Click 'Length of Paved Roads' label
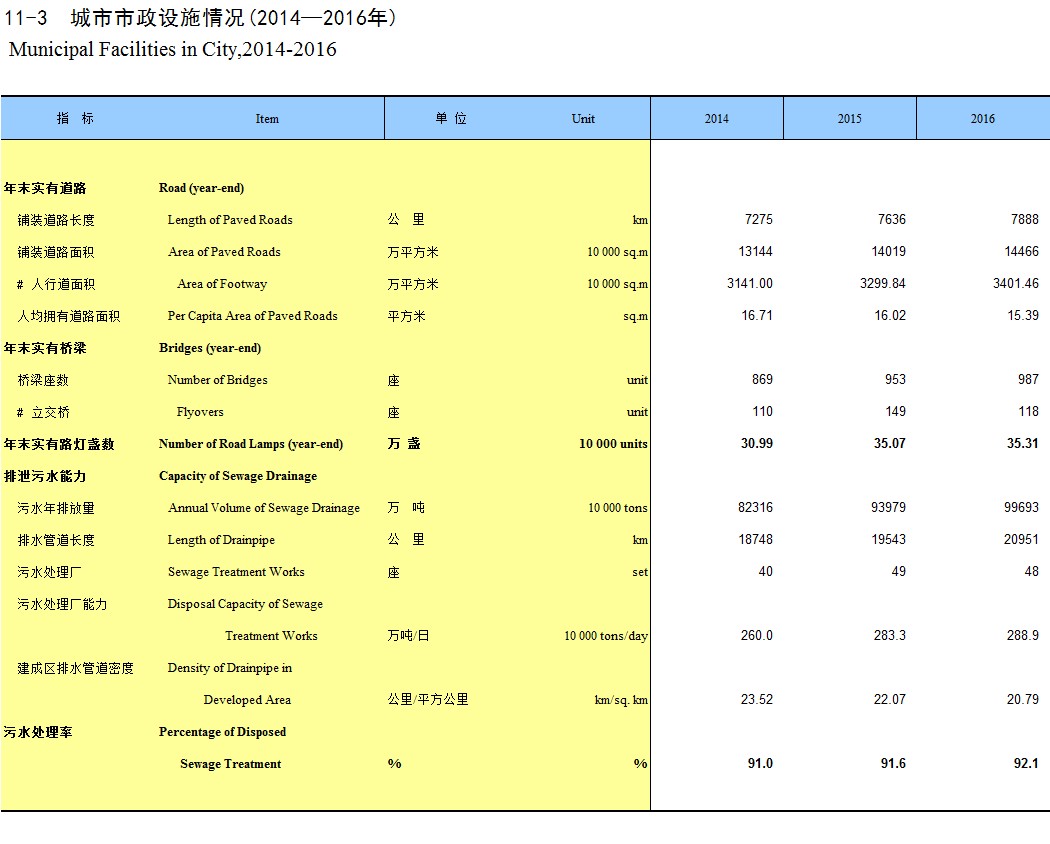This screenshot has height=844, width=1050. [x=230, y=220]
